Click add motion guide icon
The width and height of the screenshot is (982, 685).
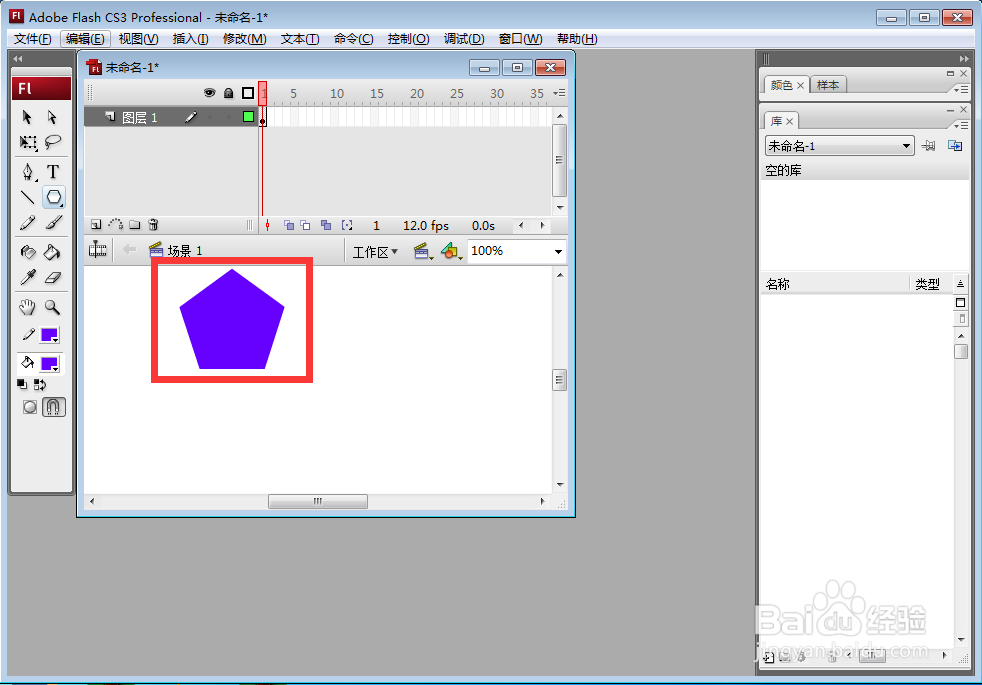point(115,224)
